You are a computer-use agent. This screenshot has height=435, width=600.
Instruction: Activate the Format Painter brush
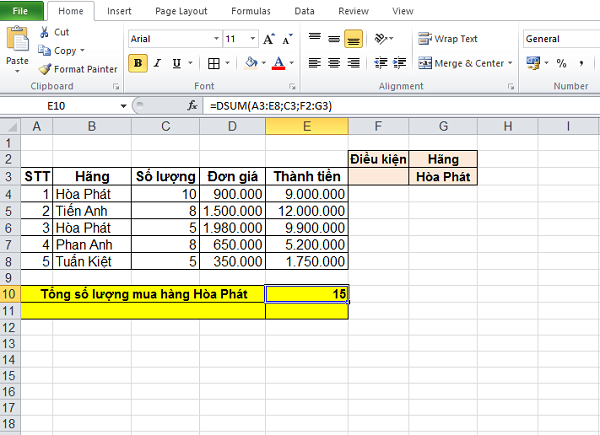[45, 69]
